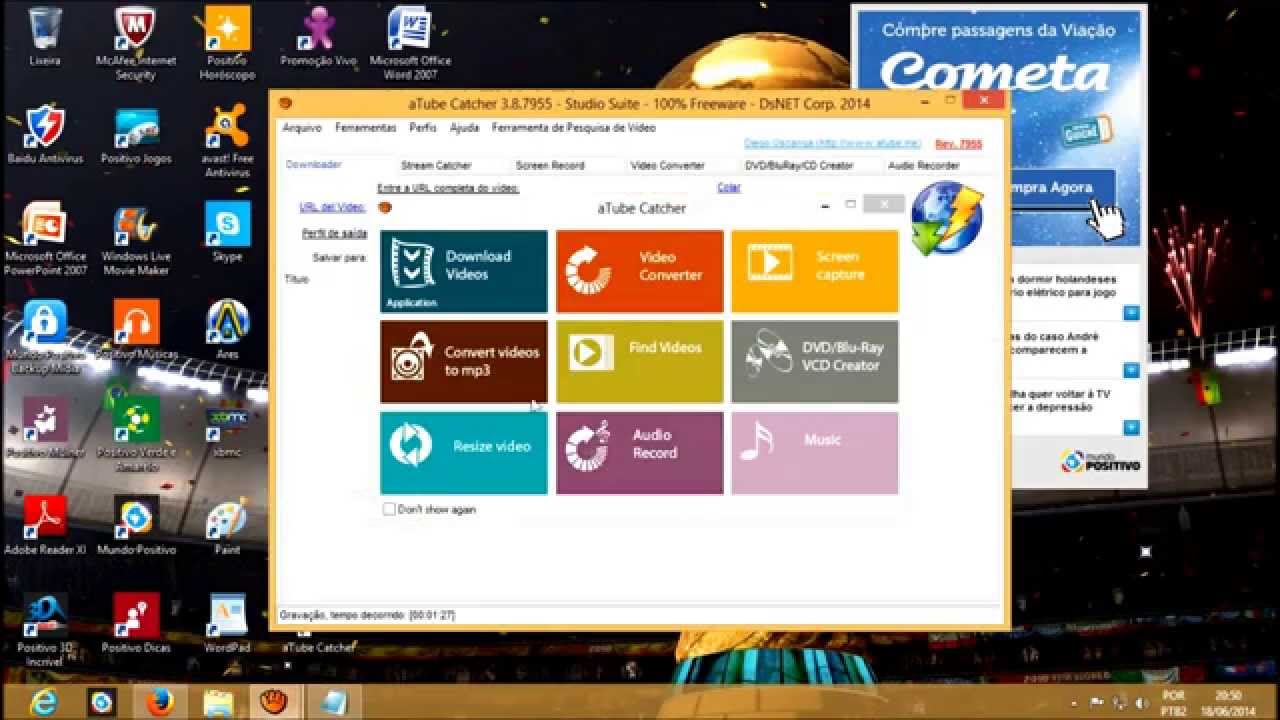Switch to the Video Converter tab

[668, 166]
